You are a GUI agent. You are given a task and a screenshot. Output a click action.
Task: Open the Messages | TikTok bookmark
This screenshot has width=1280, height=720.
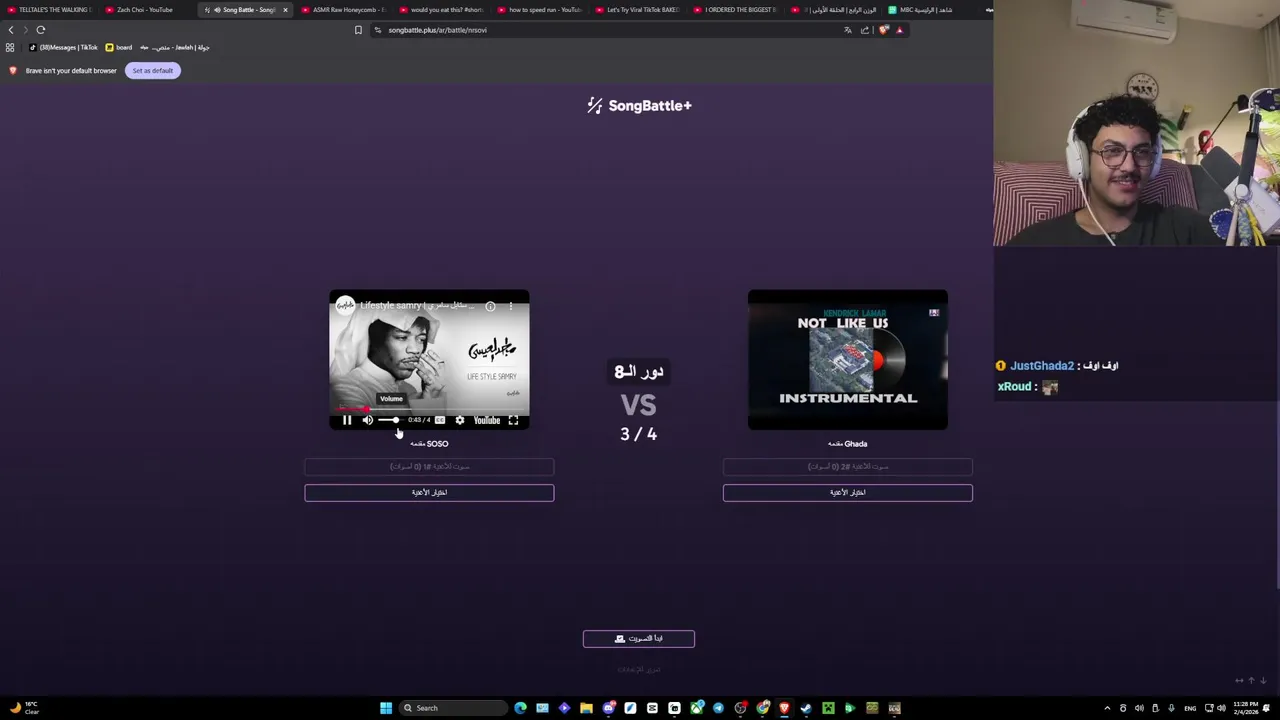click(x=63, y=47)
